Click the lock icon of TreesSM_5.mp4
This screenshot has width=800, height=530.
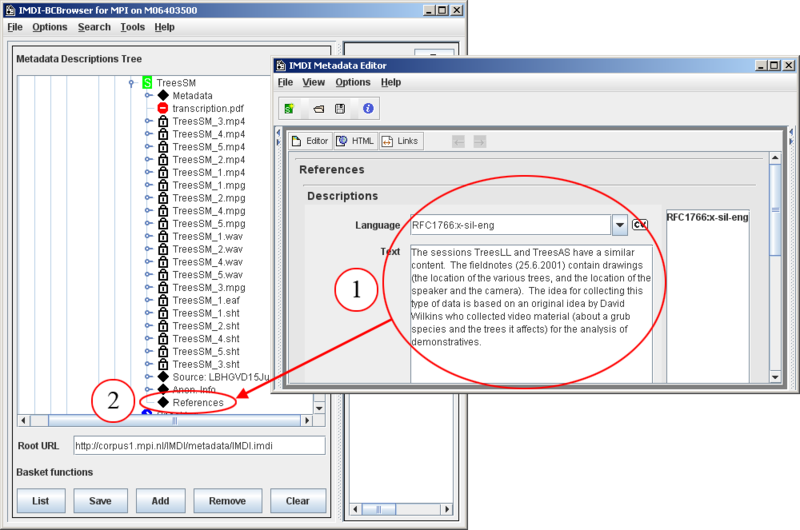(x=163, y=146)
